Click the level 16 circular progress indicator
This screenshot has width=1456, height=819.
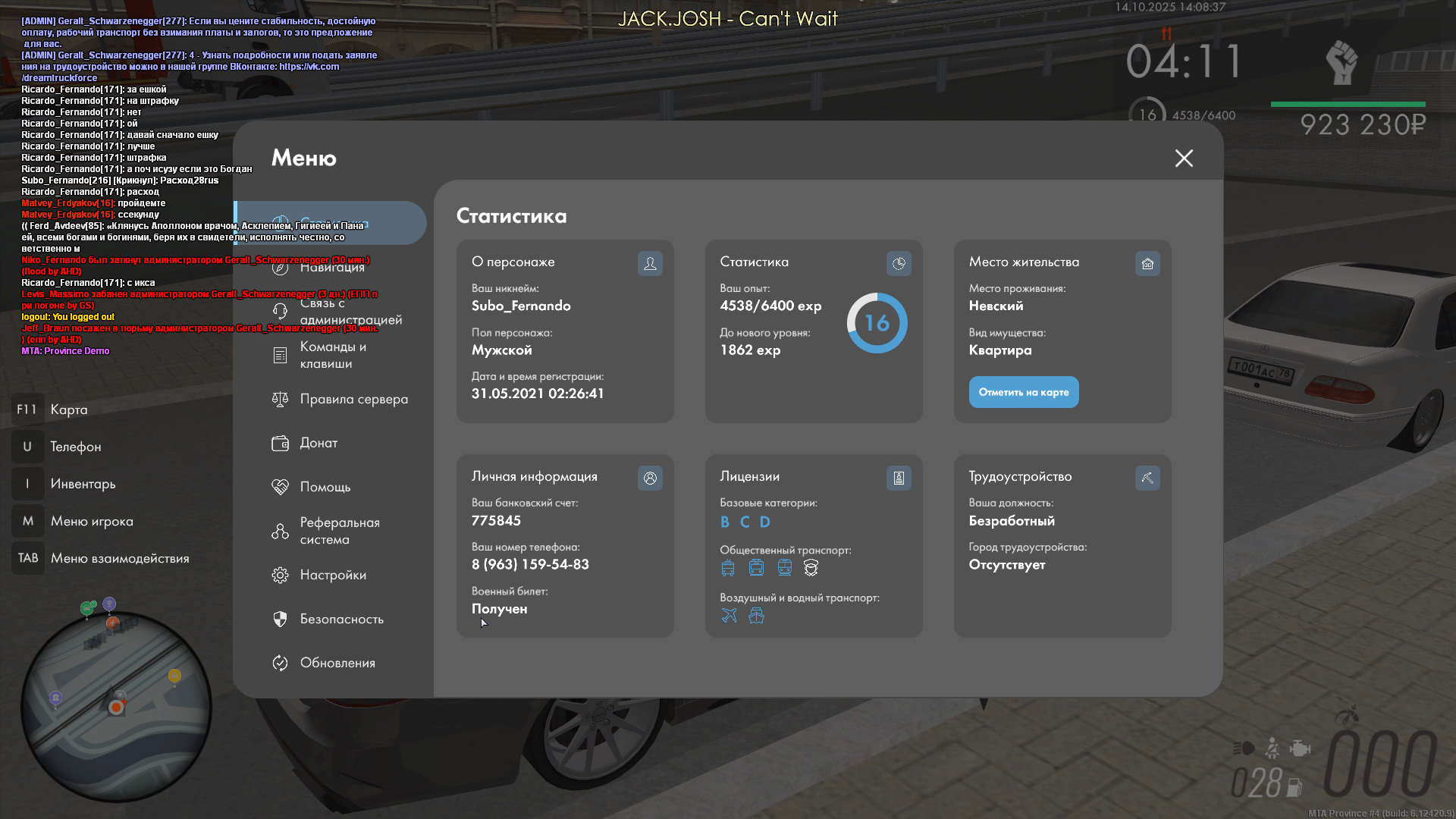coord(877,323)
